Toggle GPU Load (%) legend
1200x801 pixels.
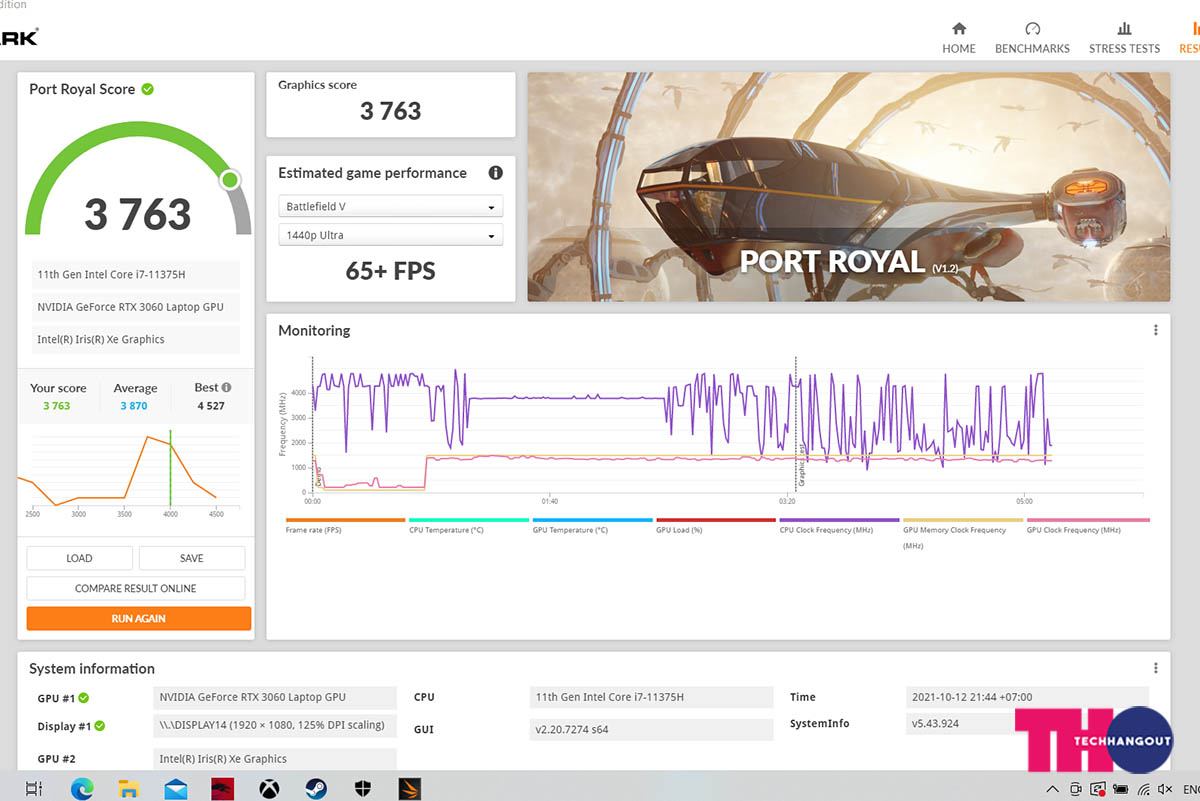[x=715, y=526]
